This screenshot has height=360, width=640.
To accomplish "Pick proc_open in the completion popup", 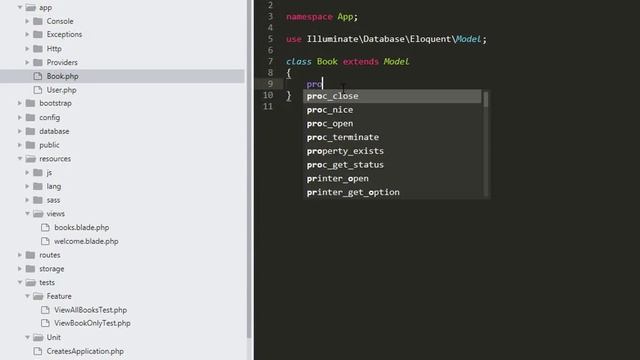I will 393,123.
